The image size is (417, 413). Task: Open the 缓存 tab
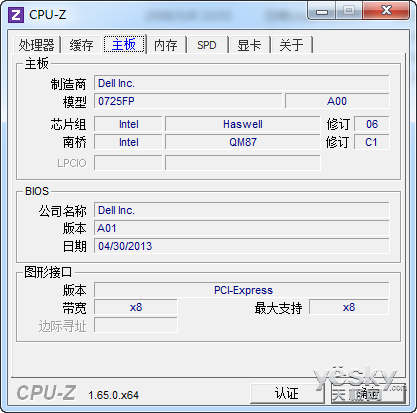click(82, 45)
